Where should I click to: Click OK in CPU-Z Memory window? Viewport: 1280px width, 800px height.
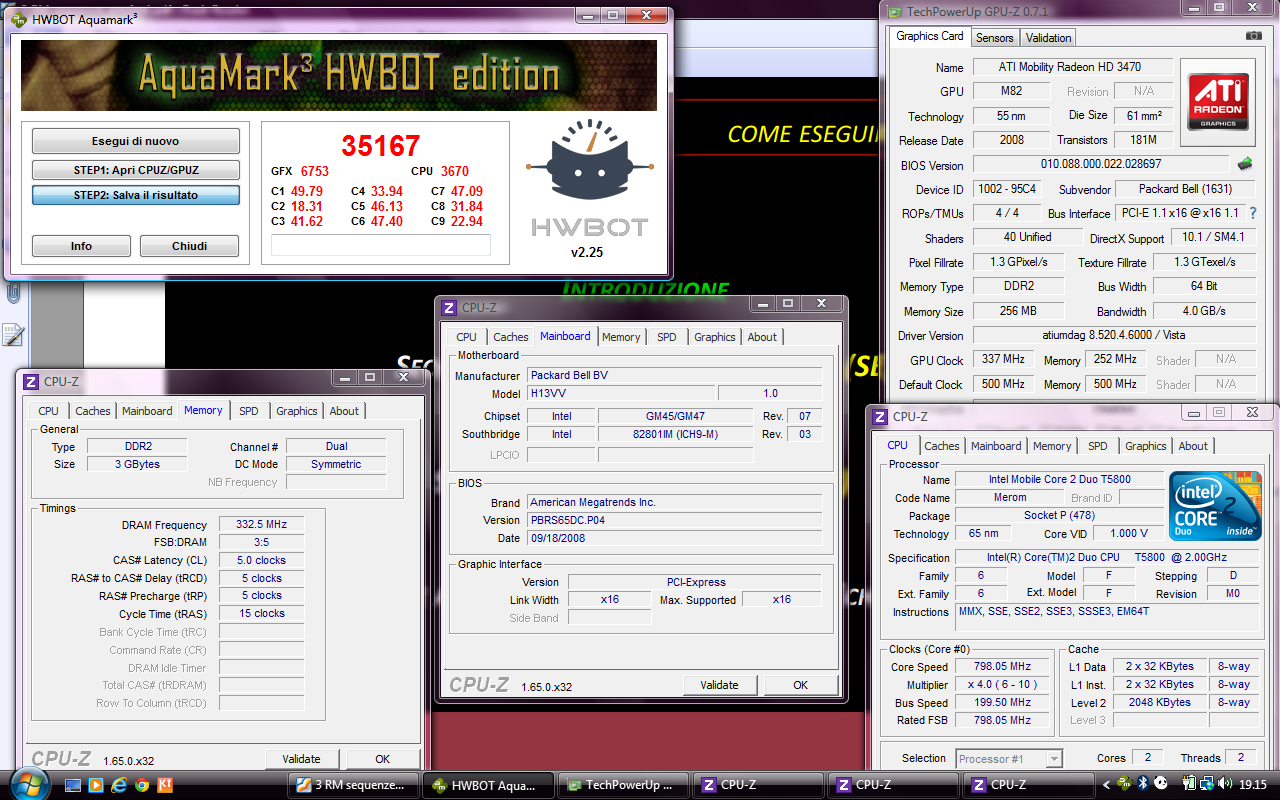tap(382, 759)
